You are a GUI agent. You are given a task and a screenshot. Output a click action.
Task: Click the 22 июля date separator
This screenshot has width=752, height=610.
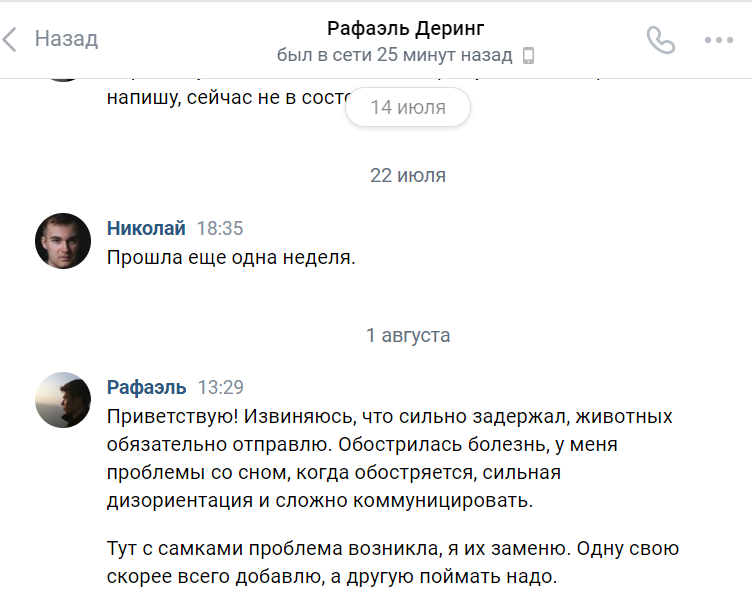(407, 175)
